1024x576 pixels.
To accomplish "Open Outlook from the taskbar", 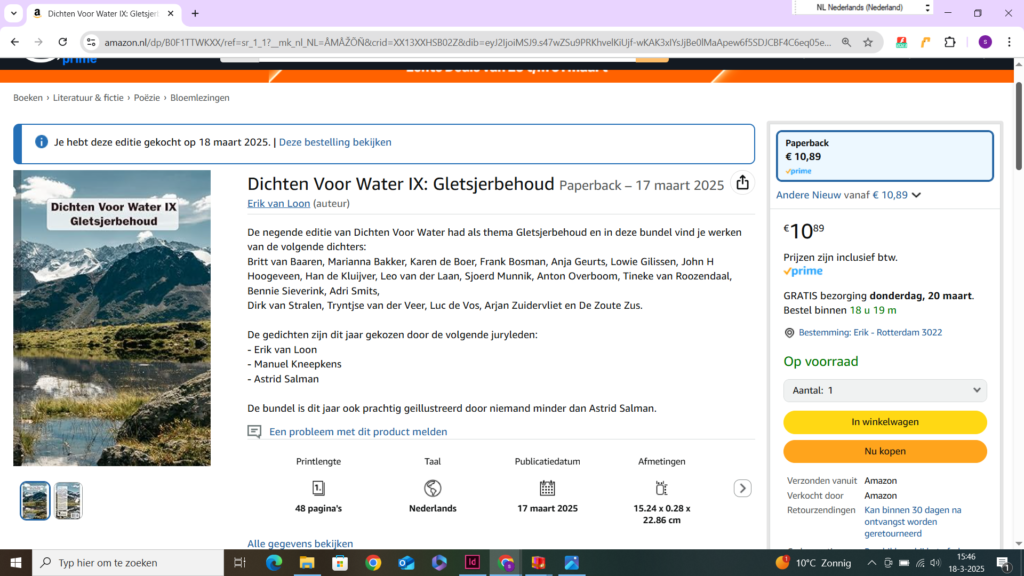I will [x=406, y=562].
